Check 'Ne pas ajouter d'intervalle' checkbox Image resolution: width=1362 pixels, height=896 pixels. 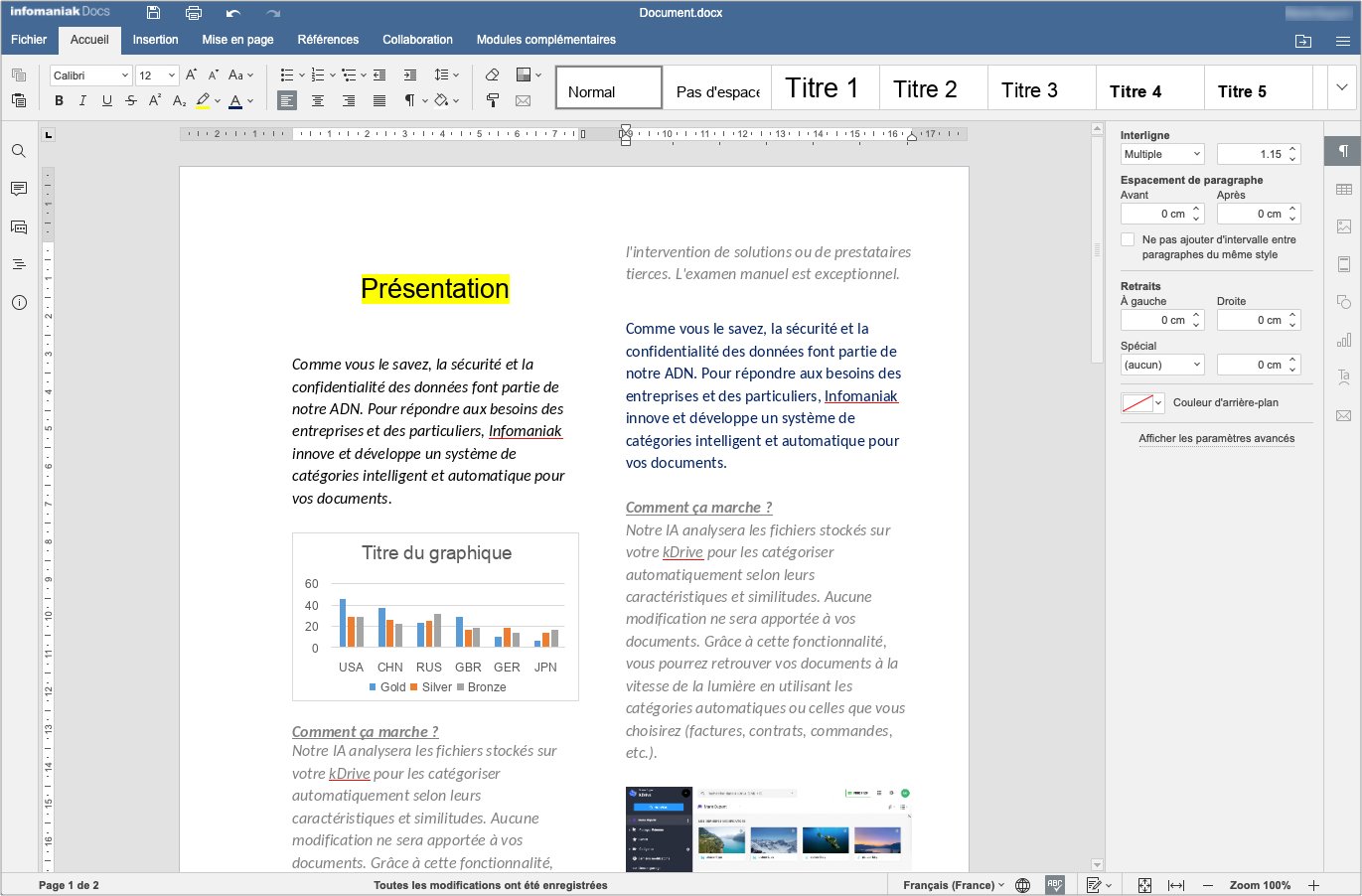point(1128,239)
